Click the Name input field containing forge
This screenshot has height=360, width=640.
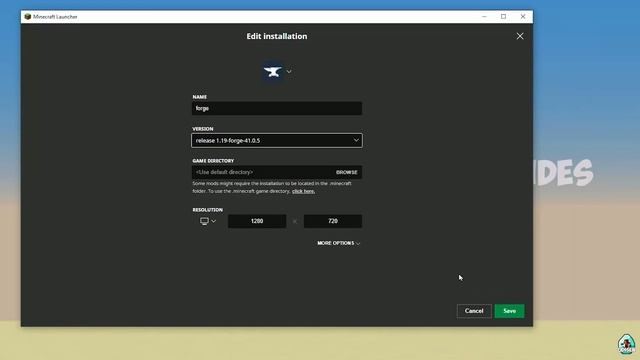point(277,109)
